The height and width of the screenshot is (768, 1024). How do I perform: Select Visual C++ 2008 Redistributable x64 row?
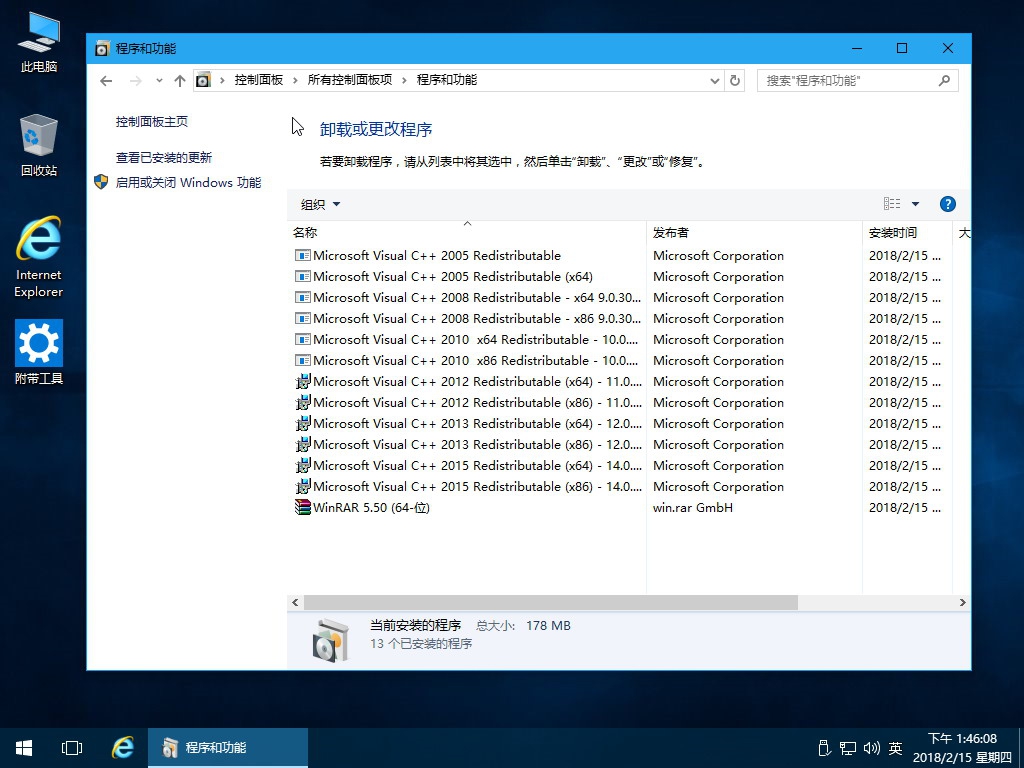pyautogui.click(x=628, y=297)
